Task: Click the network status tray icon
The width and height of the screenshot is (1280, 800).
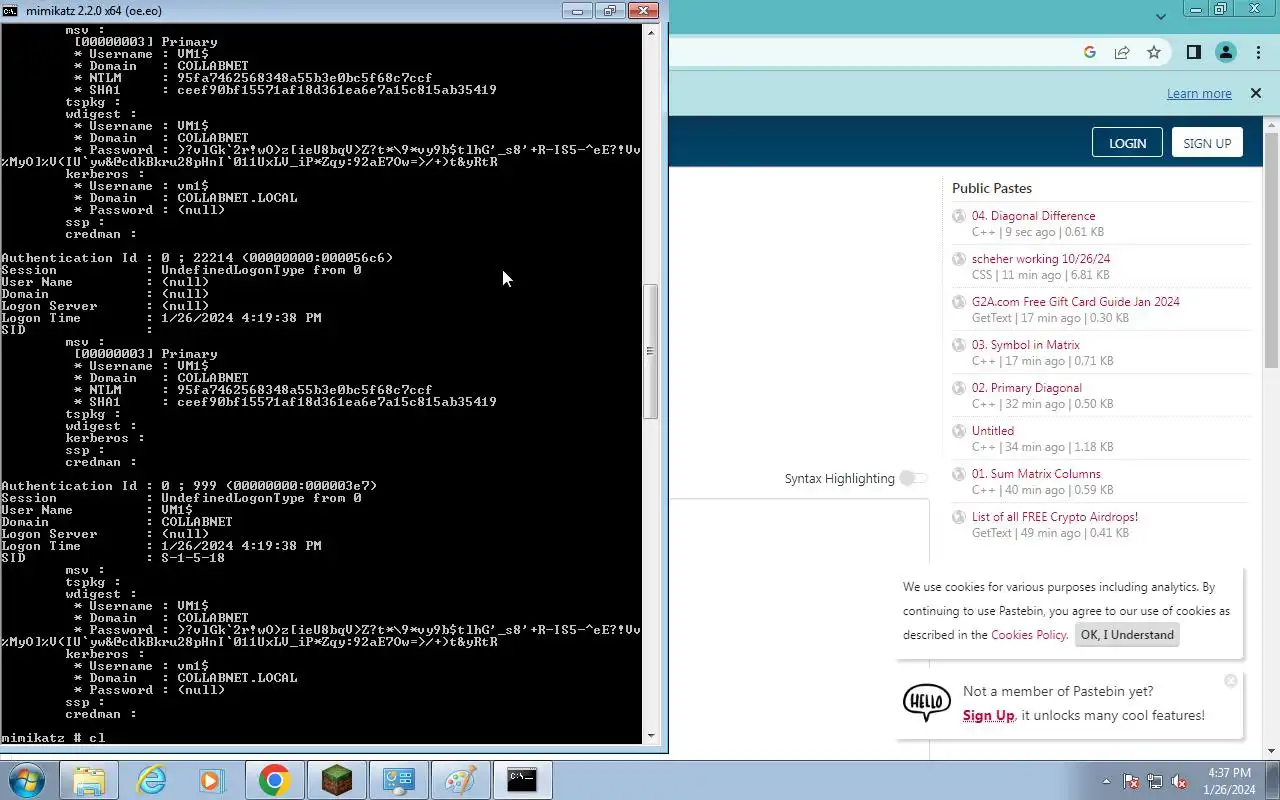Action: pos(1155,781)
